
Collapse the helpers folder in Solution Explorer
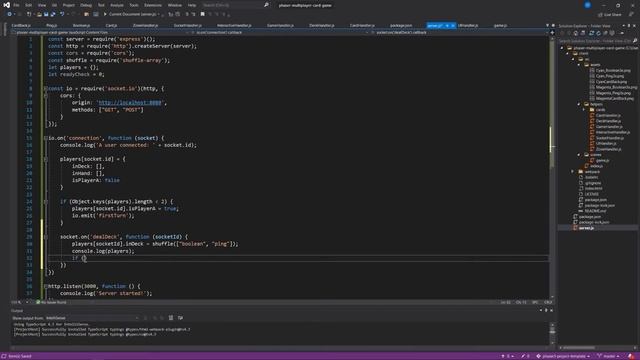(579, 104)
